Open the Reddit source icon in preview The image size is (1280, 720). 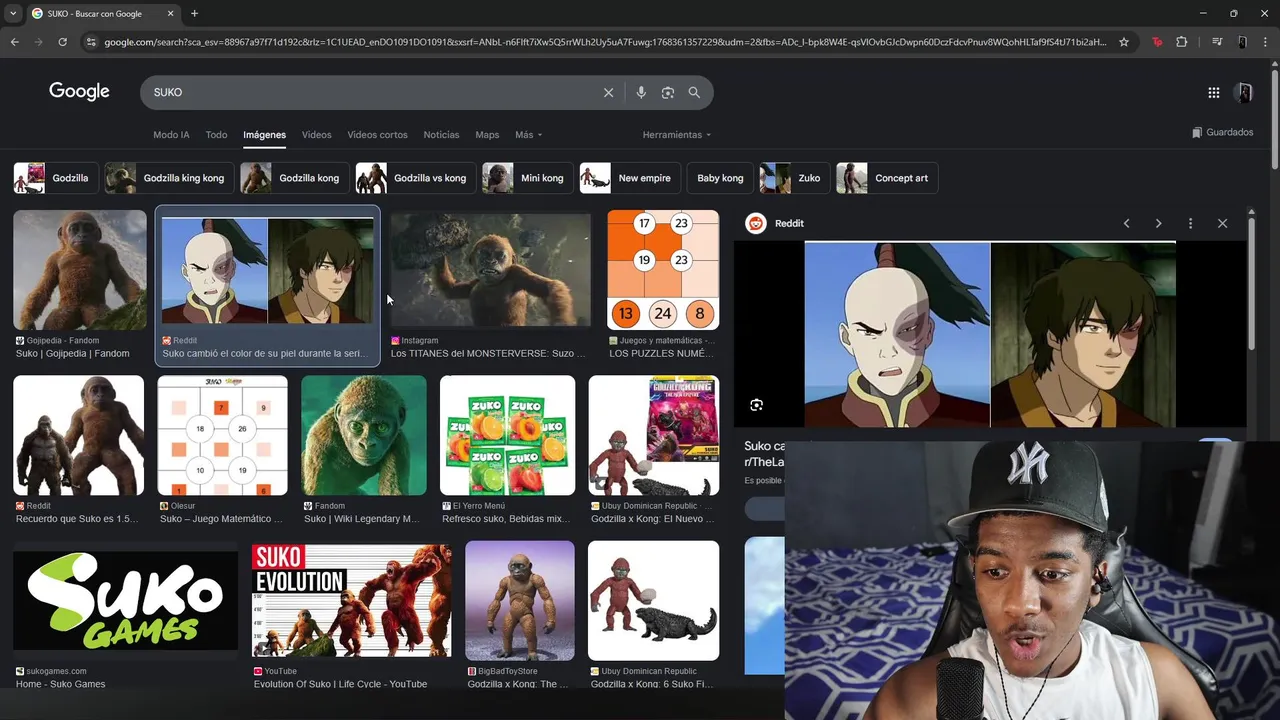(x=756, y=223)
